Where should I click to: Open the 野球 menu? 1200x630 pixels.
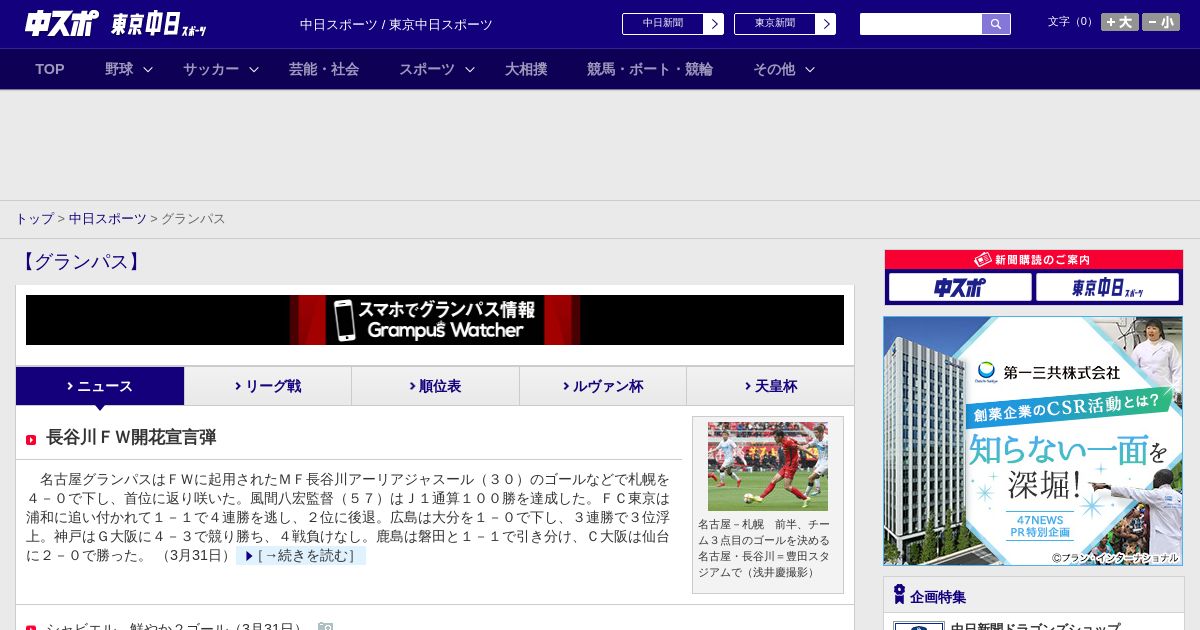pyautogui.click(x=119, y=69)
